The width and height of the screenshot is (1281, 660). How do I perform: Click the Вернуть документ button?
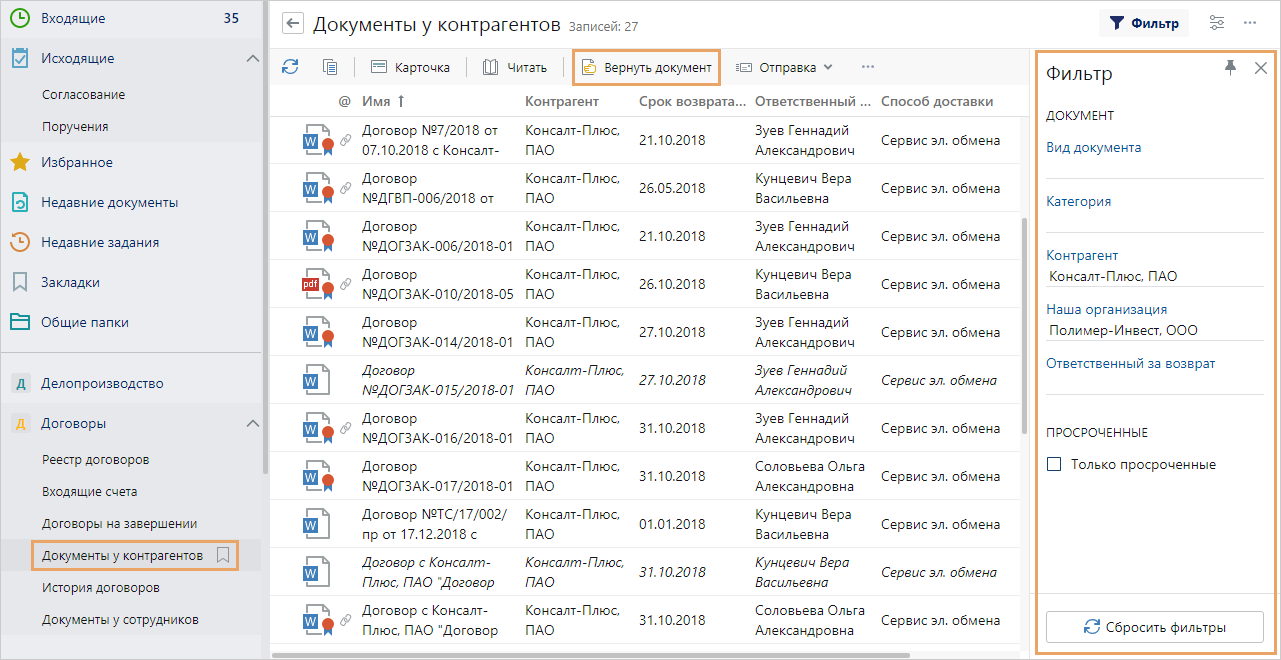coord(646,67)
